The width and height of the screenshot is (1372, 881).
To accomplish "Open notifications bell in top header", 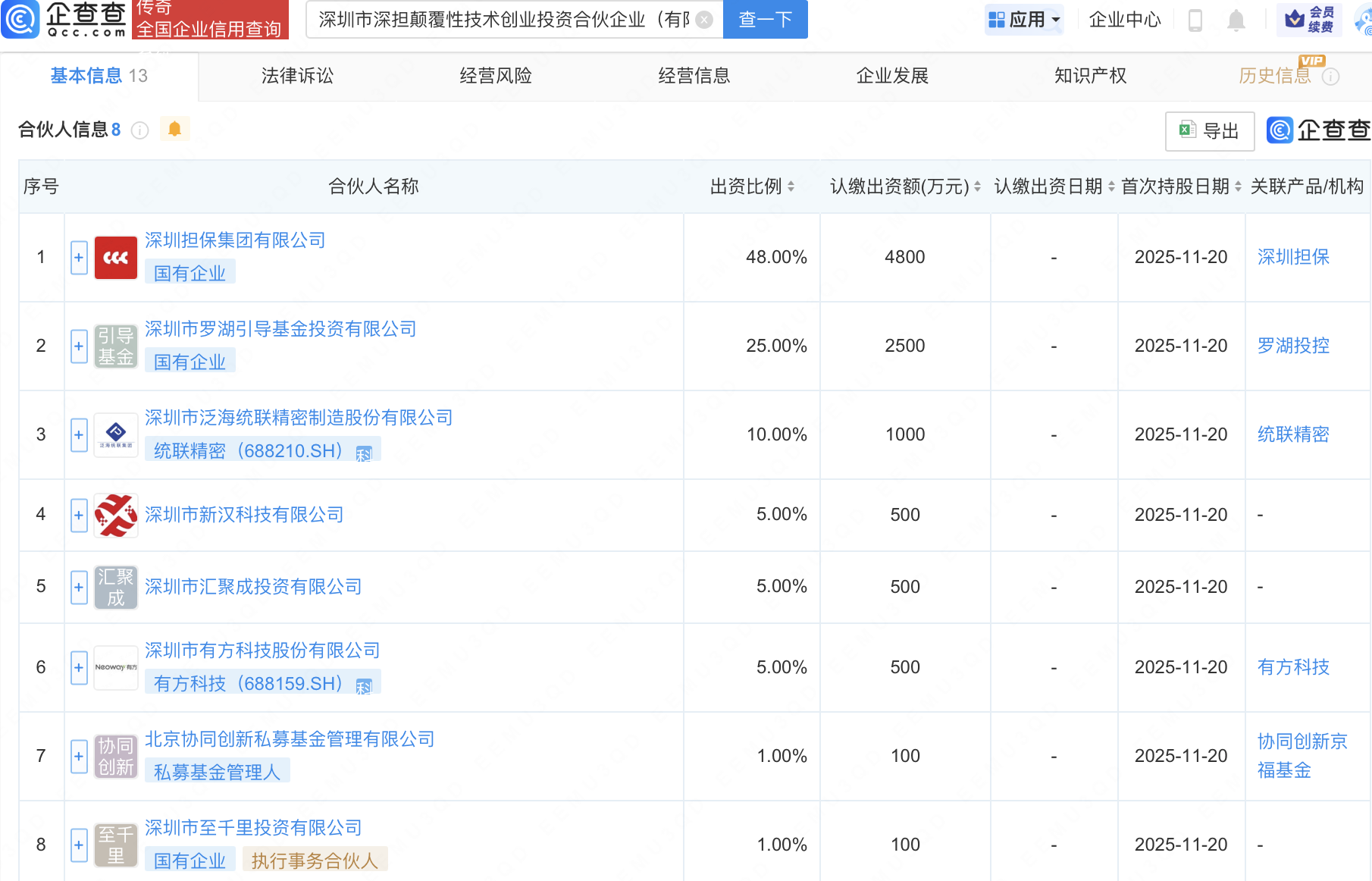I will coord(1236,20).
